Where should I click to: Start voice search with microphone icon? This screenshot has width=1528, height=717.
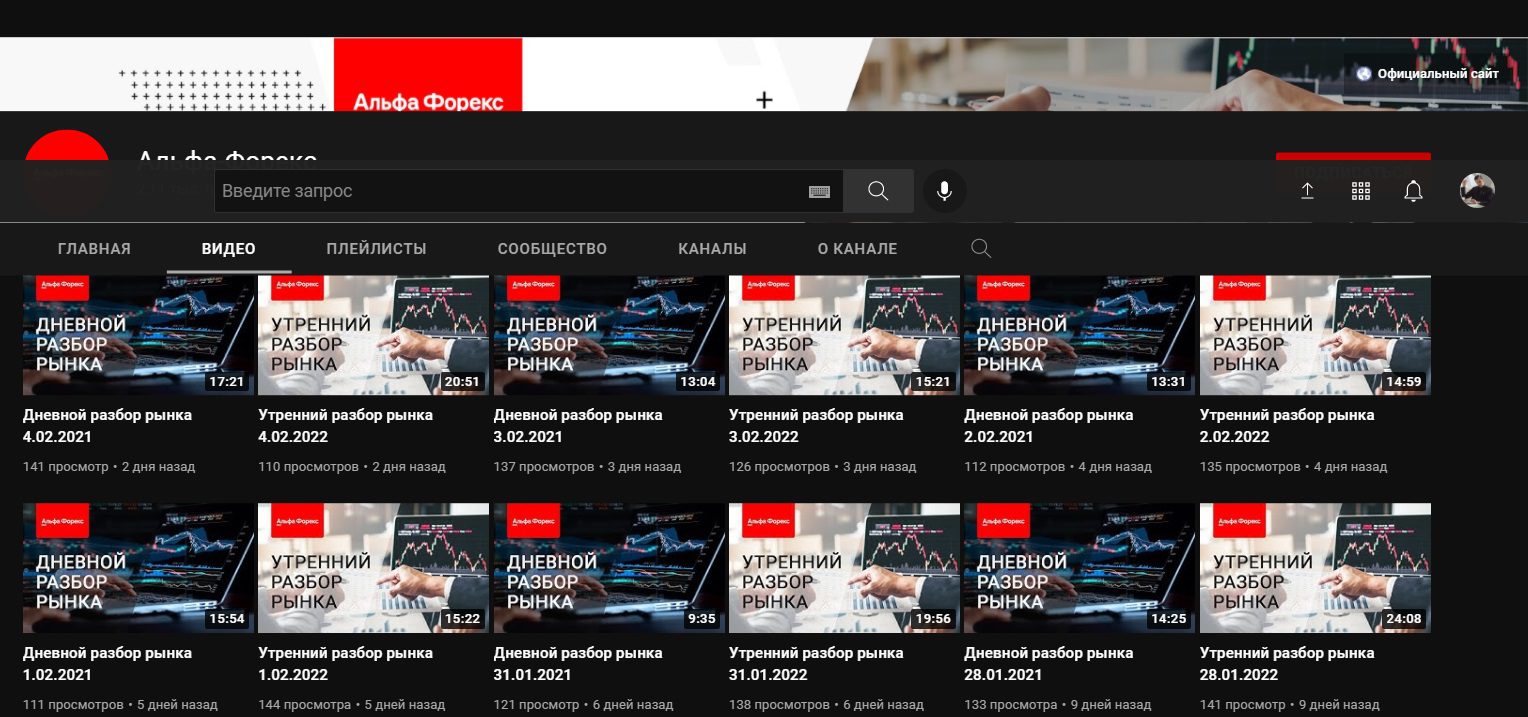944,191
